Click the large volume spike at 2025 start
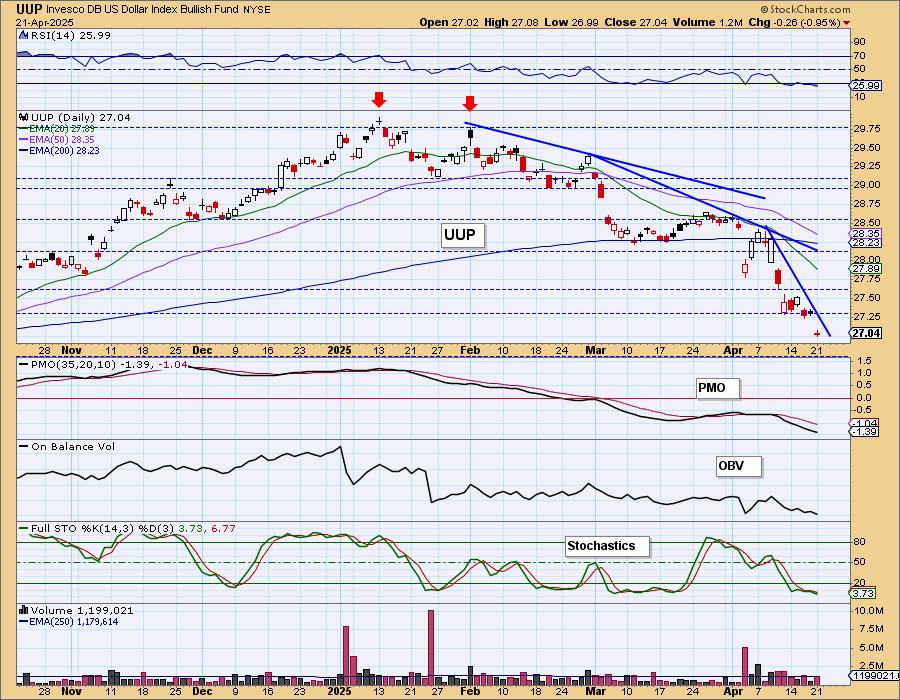Screen dimensions: 900x700 point(346,655)
